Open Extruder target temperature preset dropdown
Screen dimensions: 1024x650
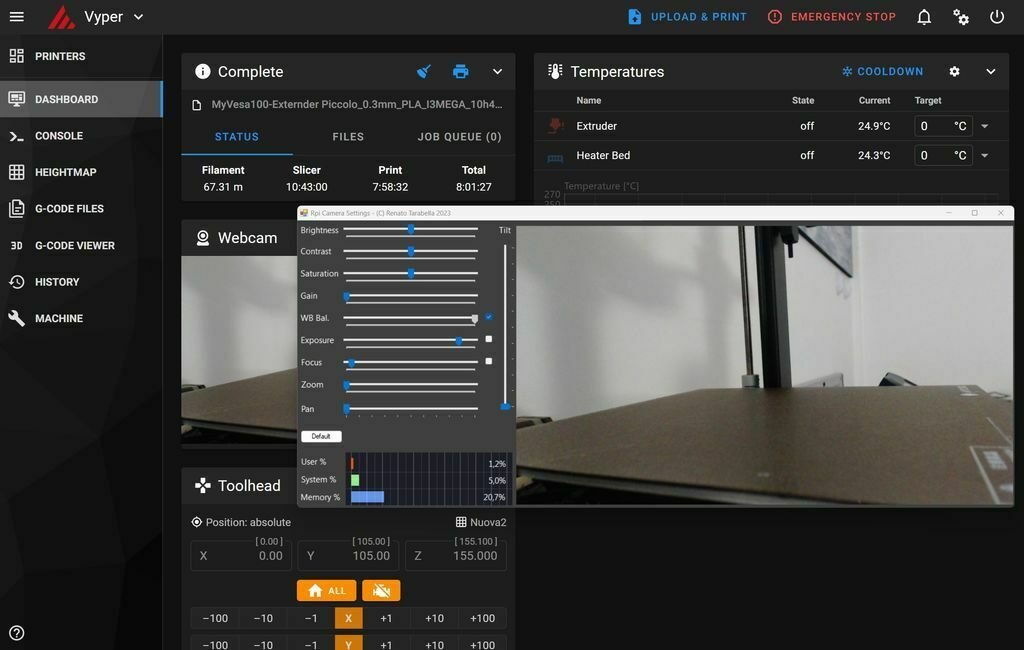pos(985,127)
